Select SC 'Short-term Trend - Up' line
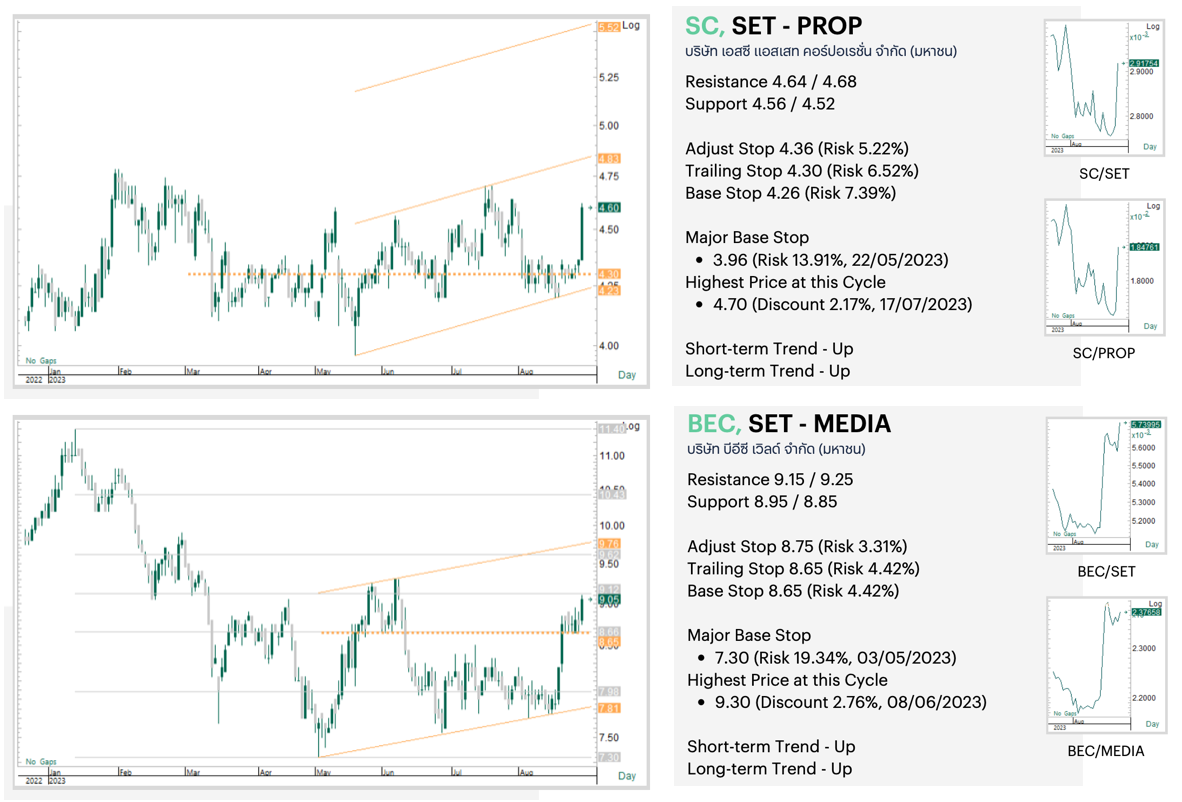The width and height of the screenshot is (1182, 802). (x=769, y=349)
